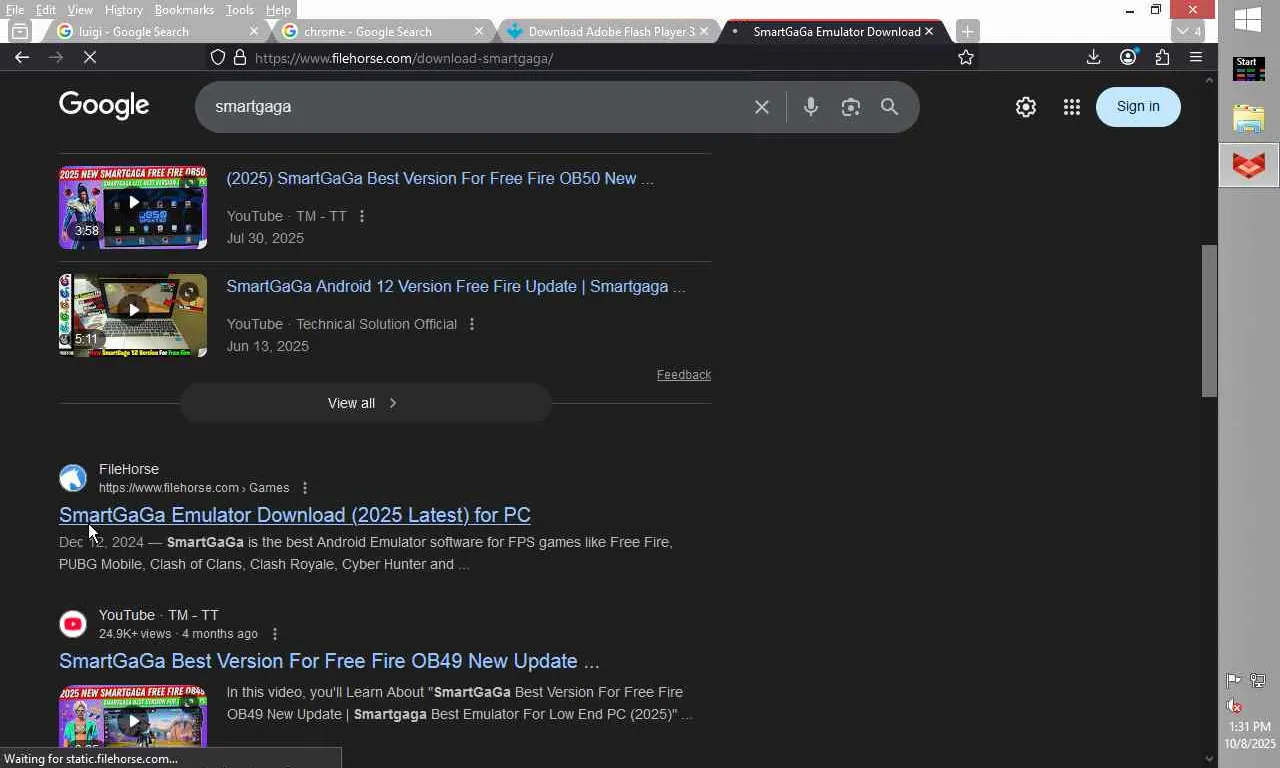Open the View menu
Viewport: 1280px width, 768px height.
pos(80,10)
